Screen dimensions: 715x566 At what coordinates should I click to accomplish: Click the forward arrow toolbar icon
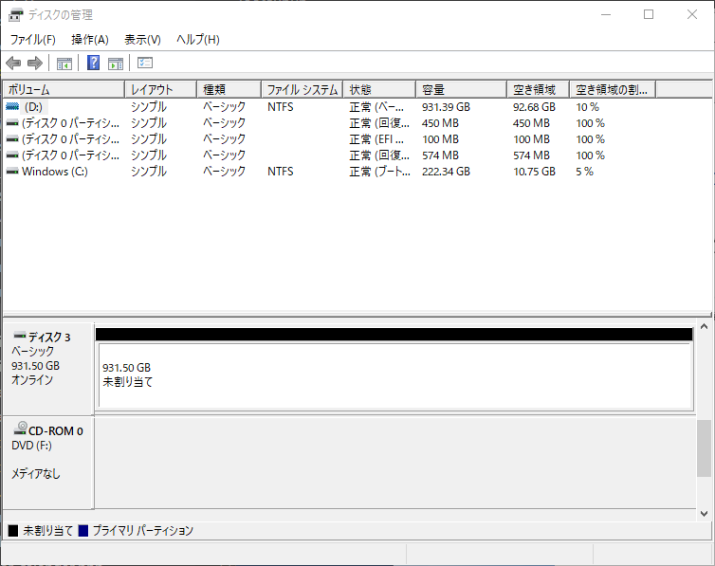[35, 63]
